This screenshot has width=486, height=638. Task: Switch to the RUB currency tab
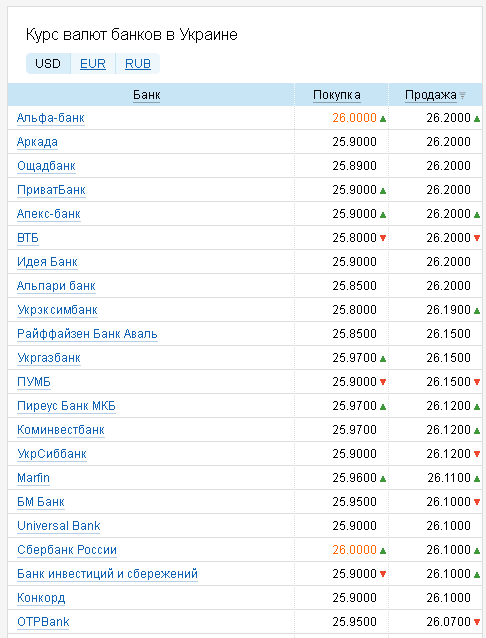tap(138, 63)
